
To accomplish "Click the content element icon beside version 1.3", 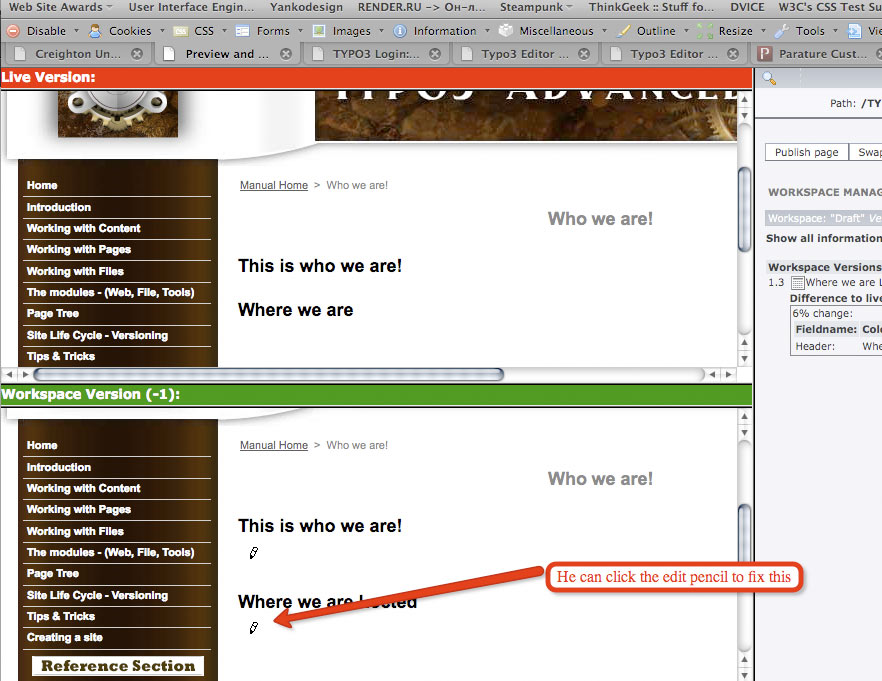I will [797, 283].
